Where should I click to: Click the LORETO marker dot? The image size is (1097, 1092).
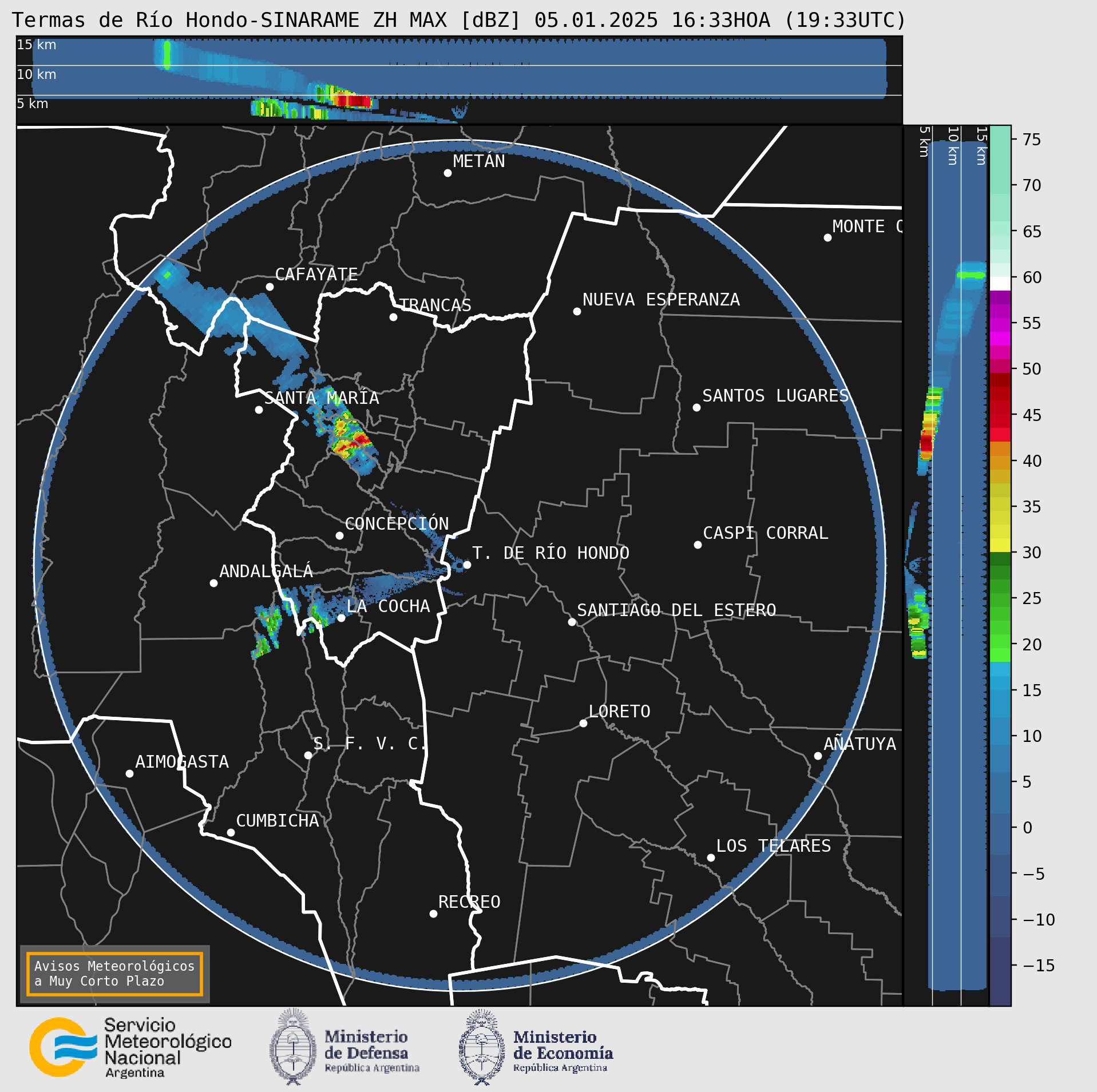coord(583,723)
